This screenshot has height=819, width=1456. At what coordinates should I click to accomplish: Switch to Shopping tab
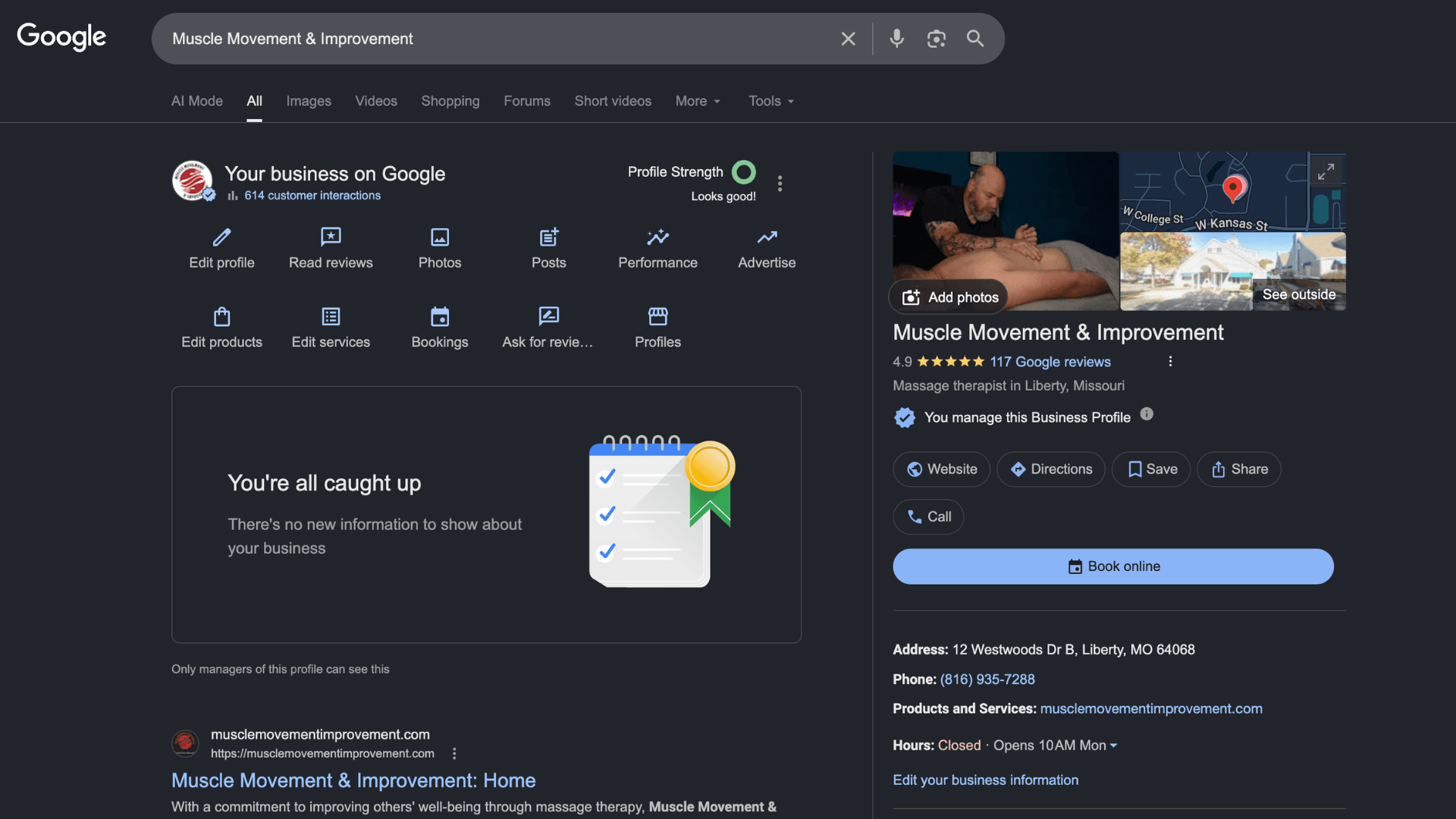tap(450, 101)
